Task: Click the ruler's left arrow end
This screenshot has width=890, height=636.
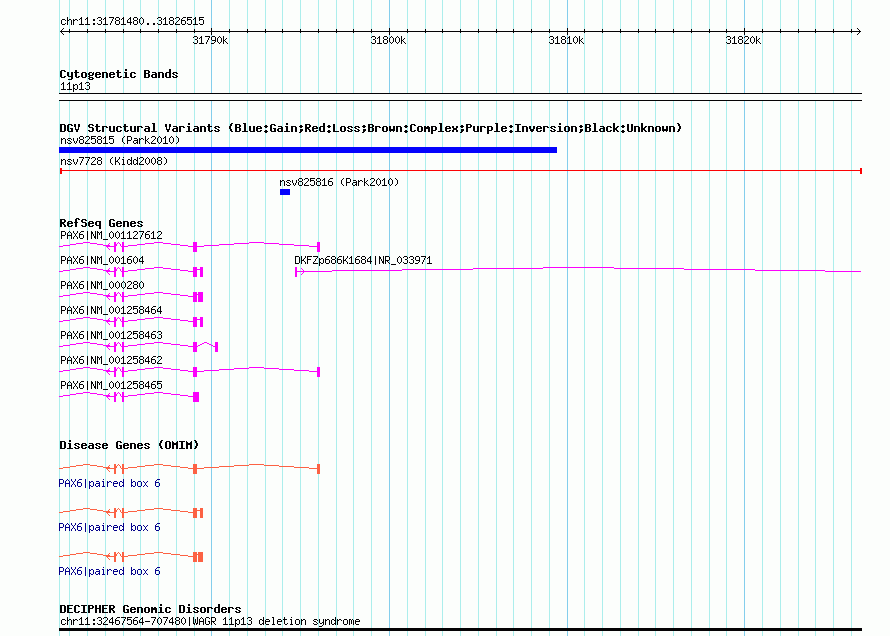Action: click(62, 32)
